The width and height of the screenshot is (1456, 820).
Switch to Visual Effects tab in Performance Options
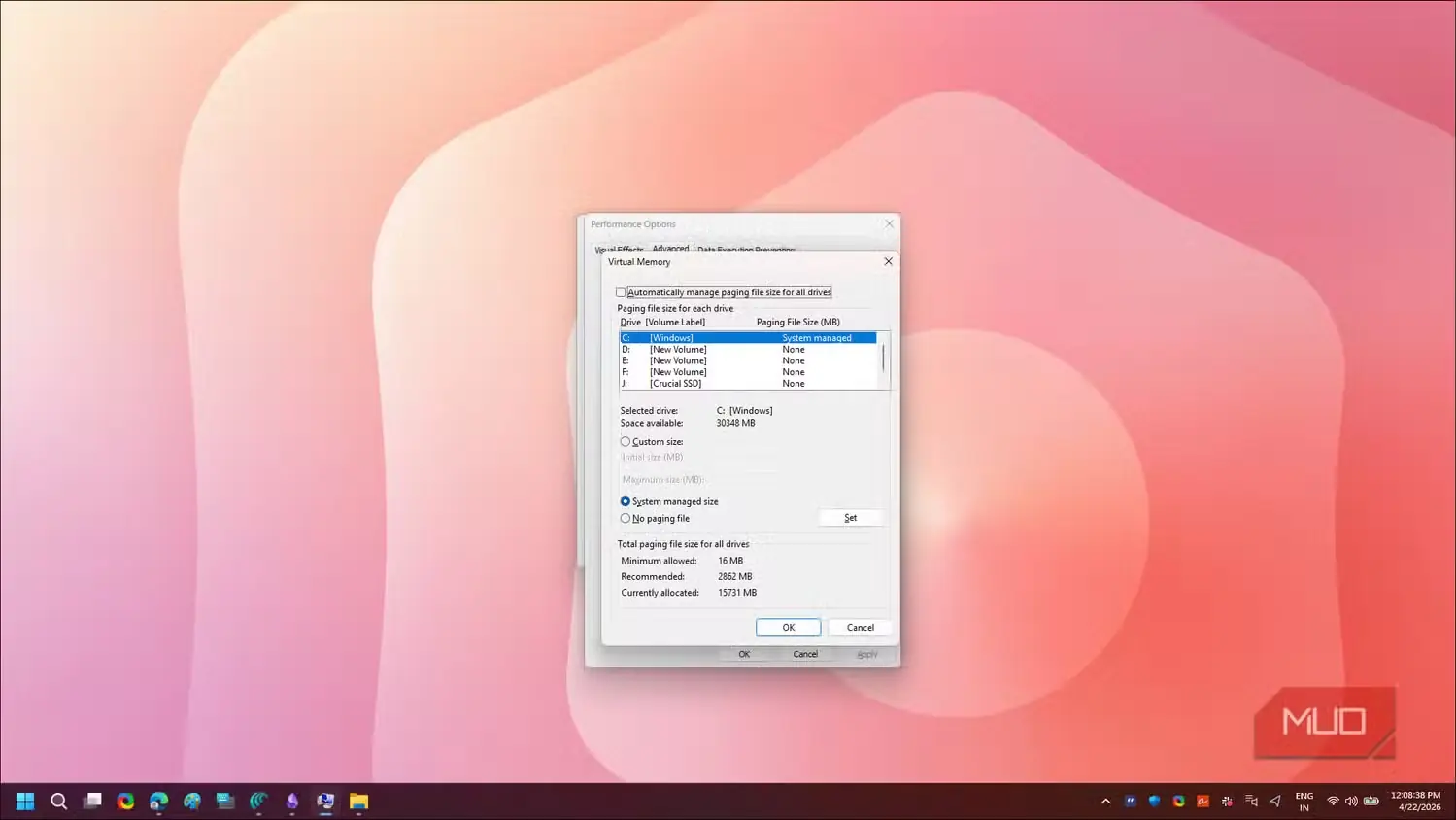click(x=619, y=250)
